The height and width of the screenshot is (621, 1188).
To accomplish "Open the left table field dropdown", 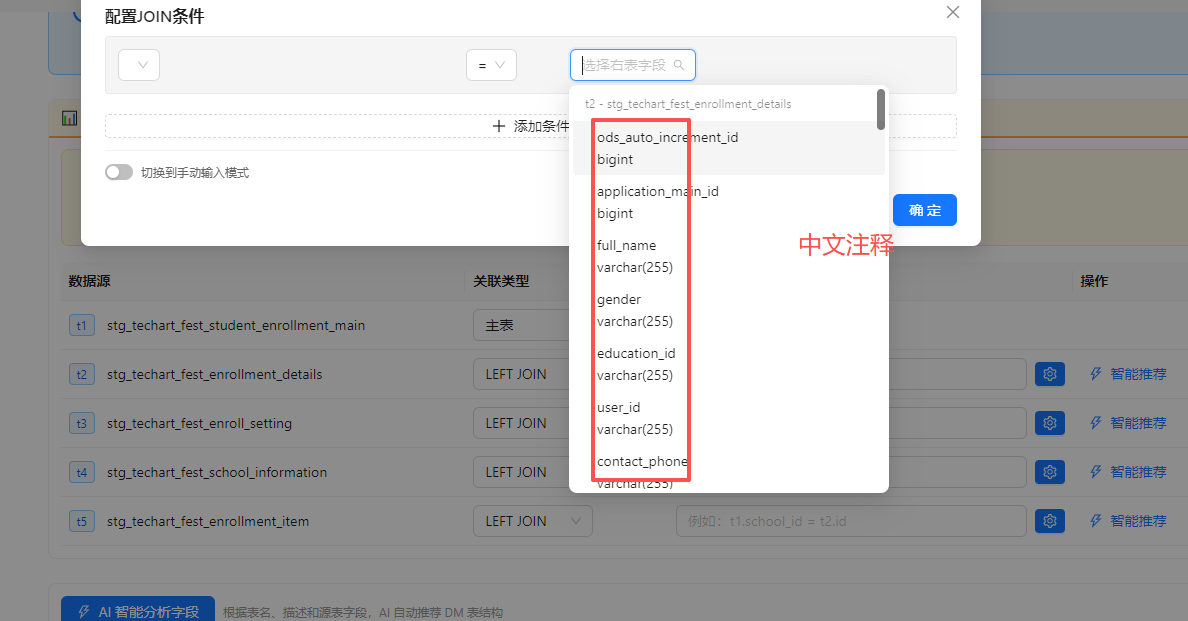I will (x=139, y=65).
